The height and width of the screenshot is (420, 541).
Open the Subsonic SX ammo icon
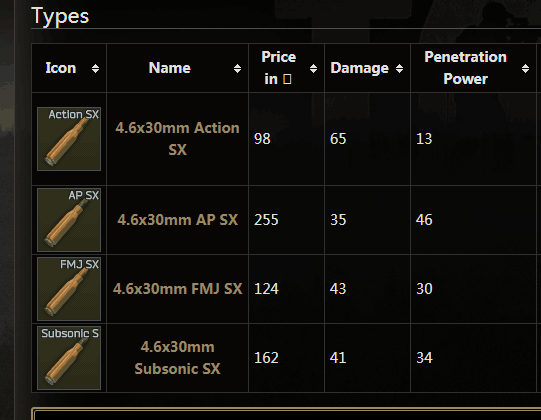tap(69, 358)
